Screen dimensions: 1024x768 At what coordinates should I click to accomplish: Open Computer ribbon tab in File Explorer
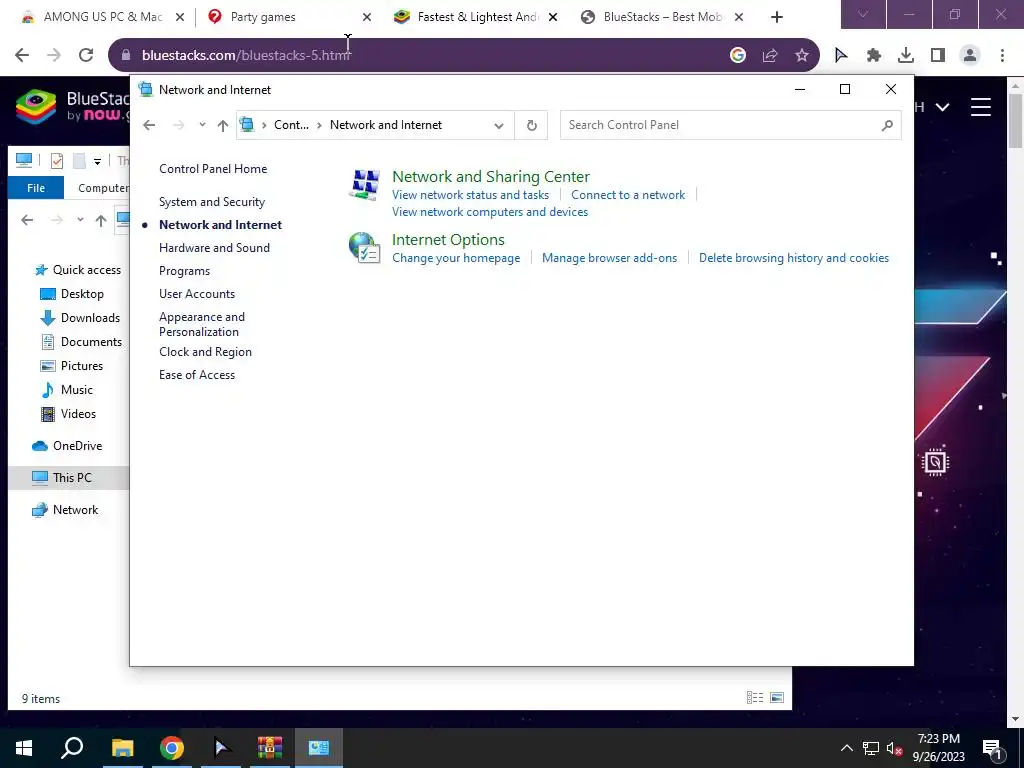[102, 188]
